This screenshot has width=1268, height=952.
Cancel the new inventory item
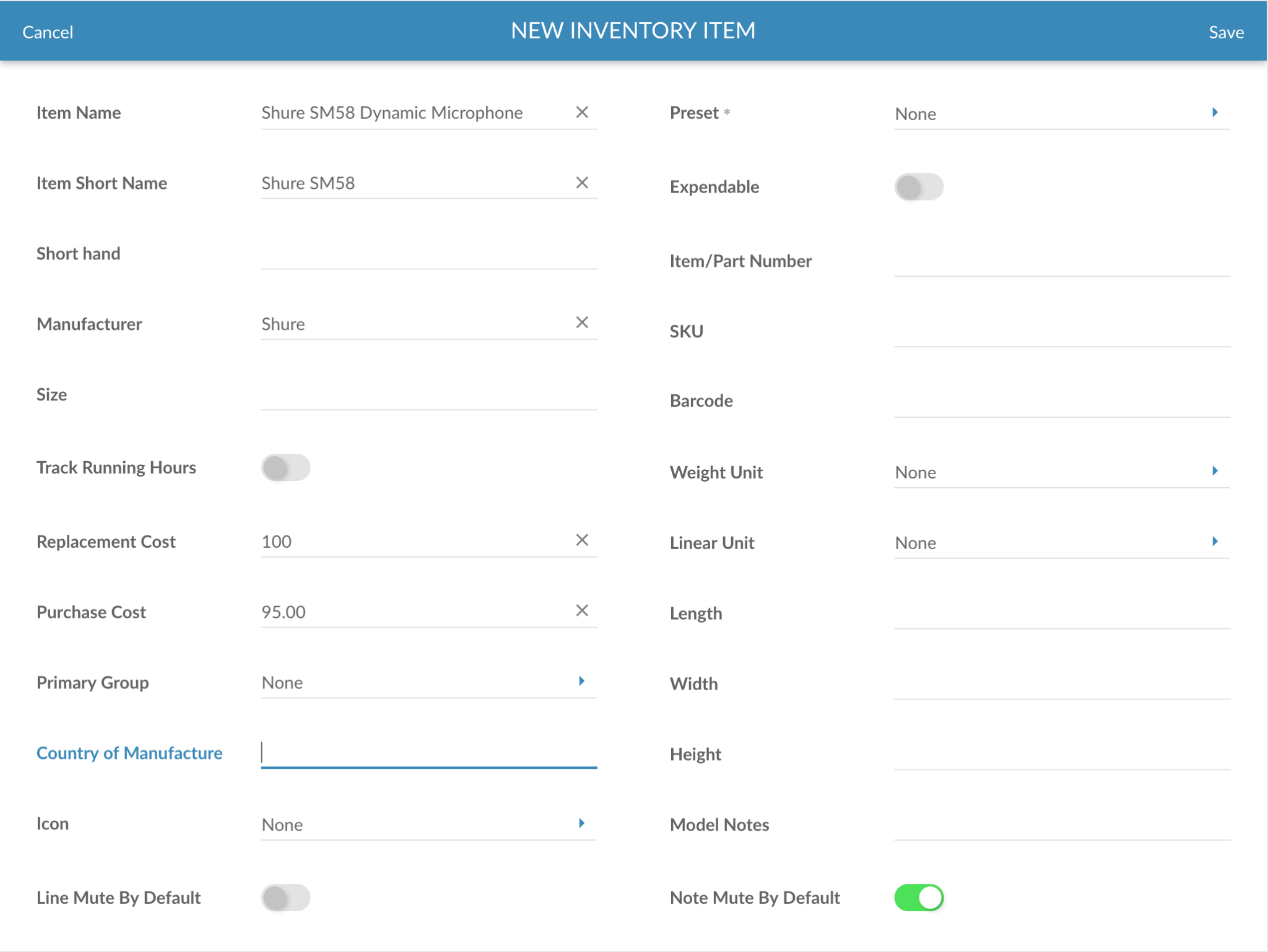pos(48,32)
